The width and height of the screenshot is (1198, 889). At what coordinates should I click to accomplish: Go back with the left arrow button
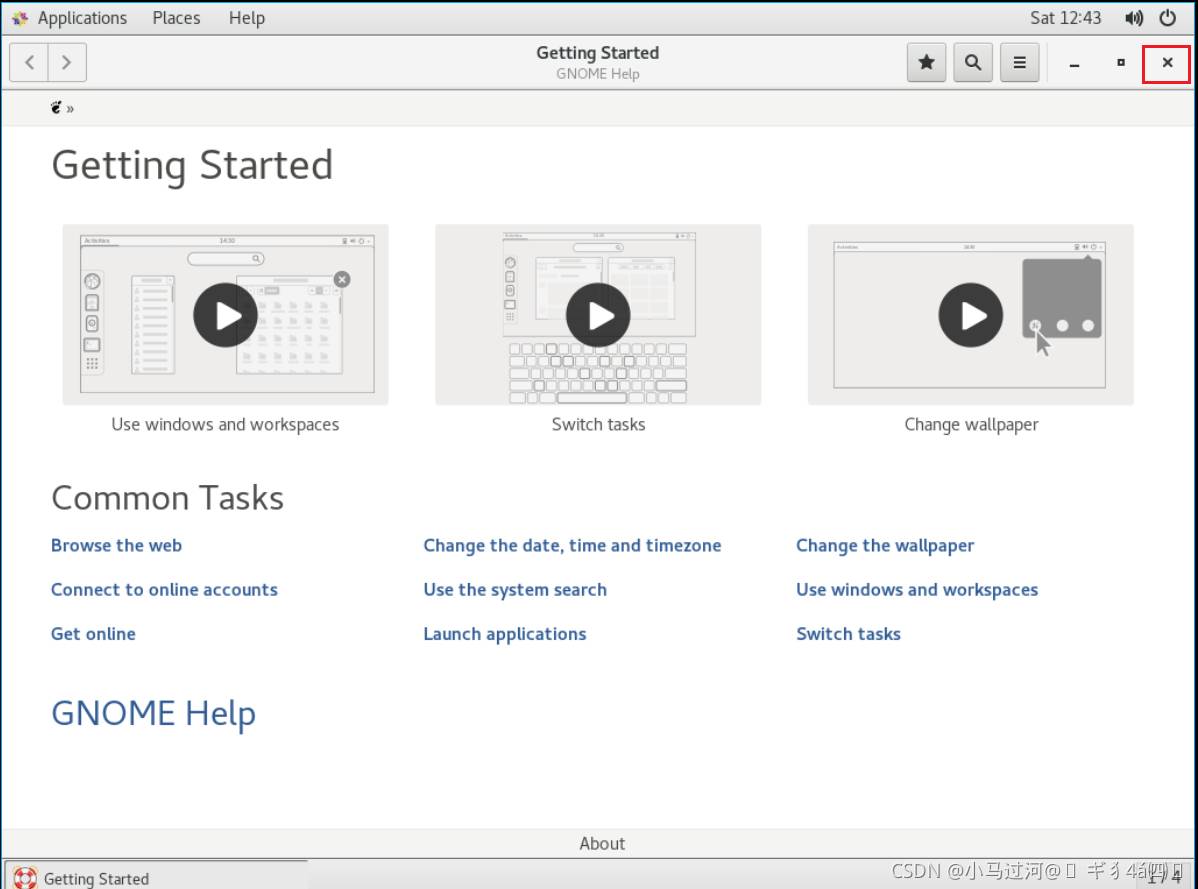(29, 62)
